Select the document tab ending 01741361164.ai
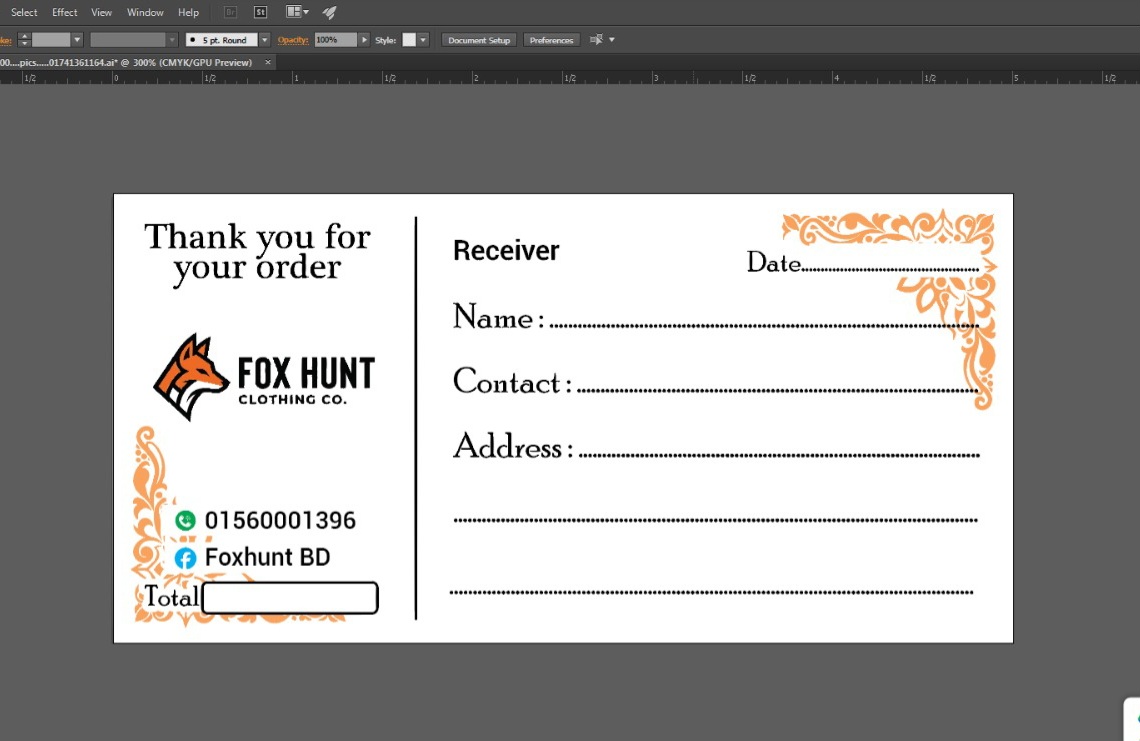 coord(127,63)
